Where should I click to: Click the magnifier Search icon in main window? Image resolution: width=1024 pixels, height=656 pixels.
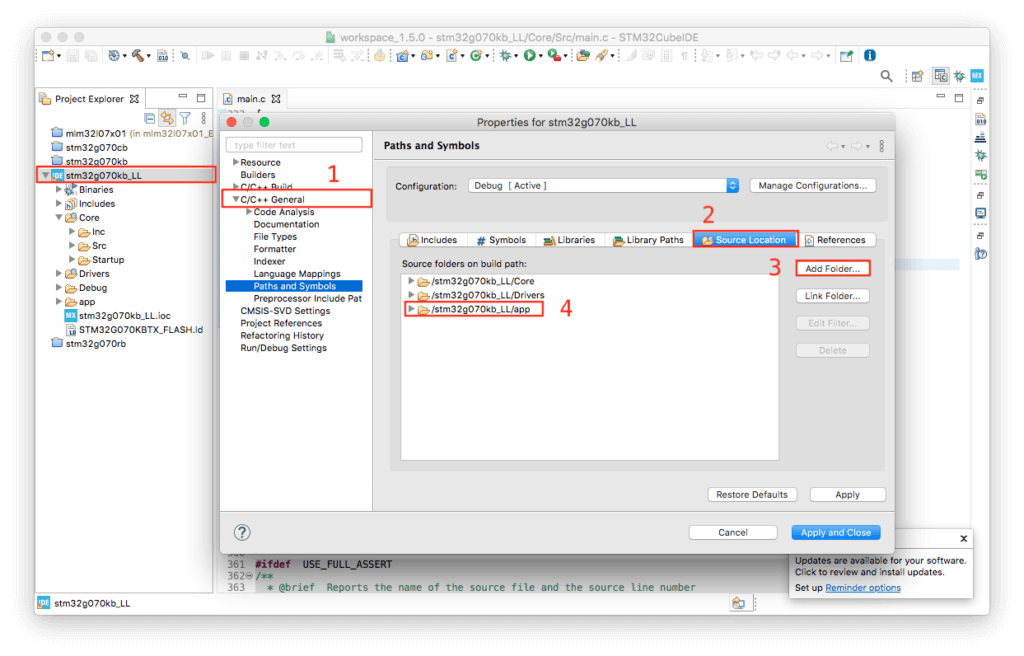[886, 76]
